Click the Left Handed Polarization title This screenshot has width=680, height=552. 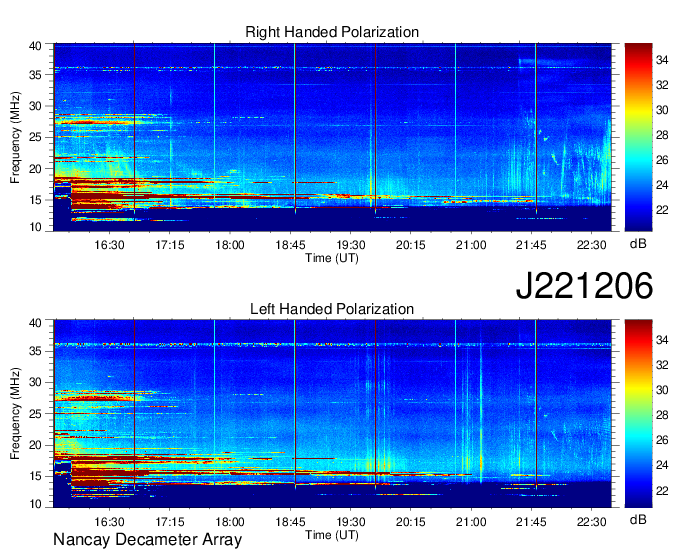click(x=332, y=309)
